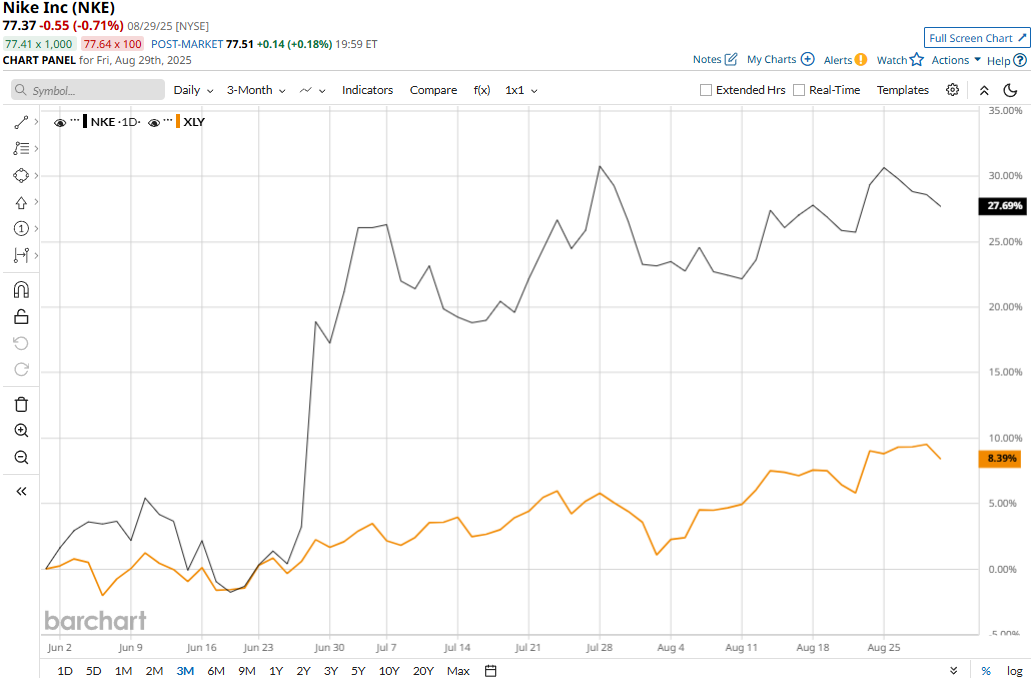This screenshot has height=678, width=1032.
Task: Hide the XLY series with eye icon
Action: 154,122
